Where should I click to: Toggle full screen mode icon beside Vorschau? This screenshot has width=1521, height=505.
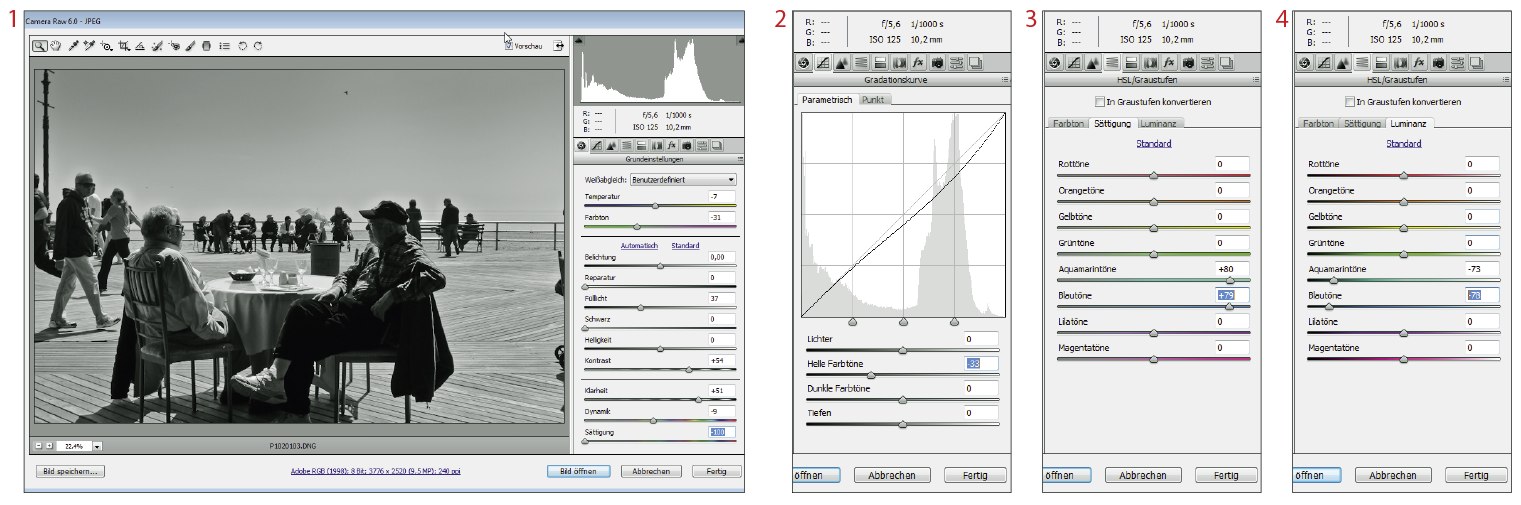[558, 45]
